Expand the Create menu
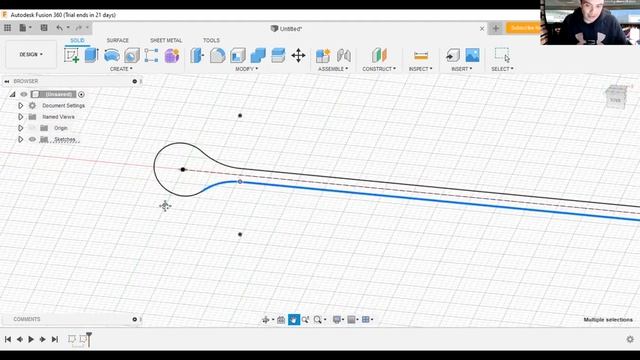 click(x=121, y=69)
